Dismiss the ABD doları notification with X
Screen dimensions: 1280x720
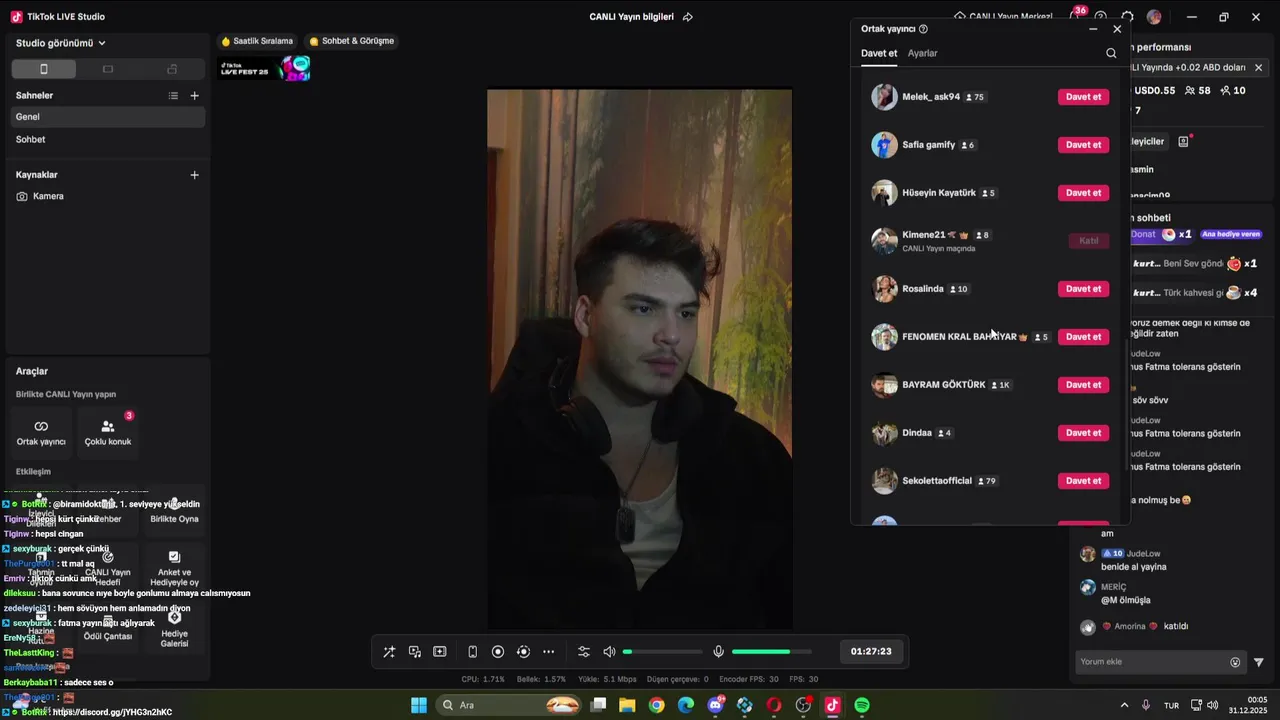(1258, 67)
